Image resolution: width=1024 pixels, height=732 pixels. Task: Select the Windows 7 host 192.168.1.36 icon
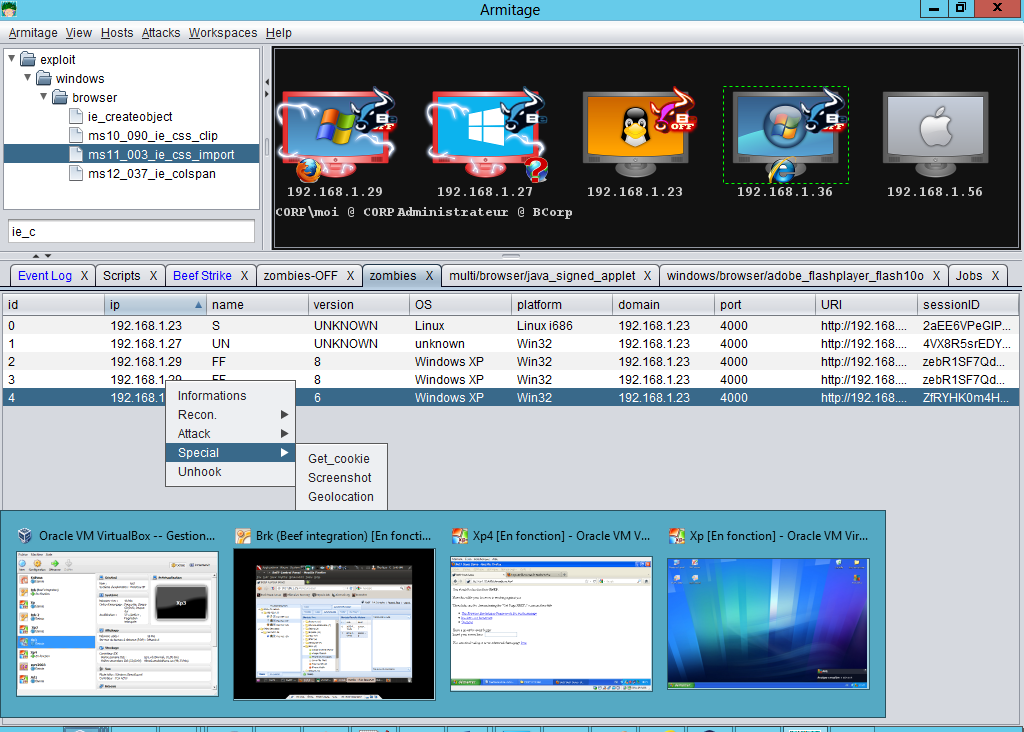tap(785, 135)
